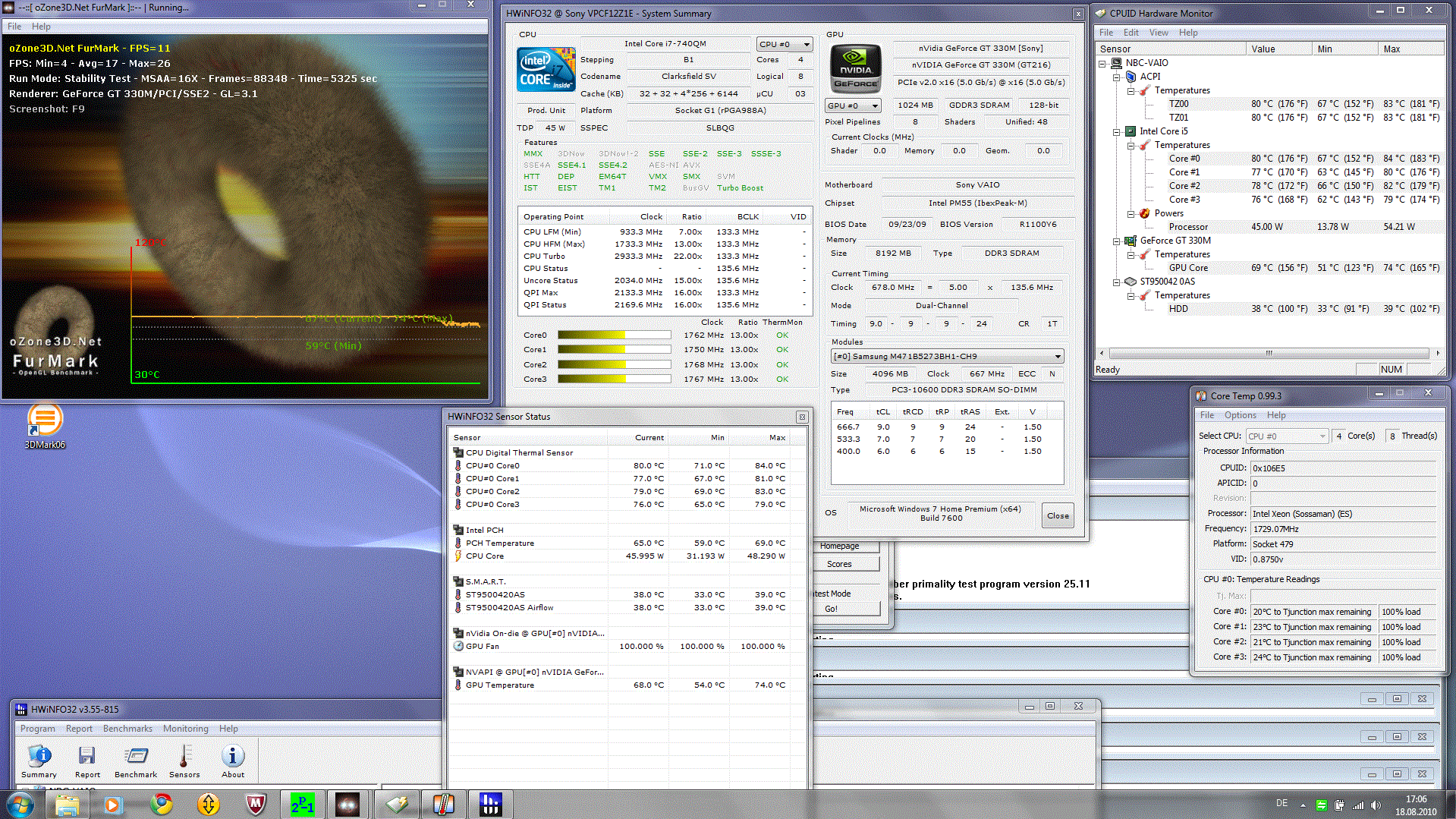Switch to the HWiNFO32 taskbar button
Viewport: 1456px width, 819px height.
coord(491,805)
